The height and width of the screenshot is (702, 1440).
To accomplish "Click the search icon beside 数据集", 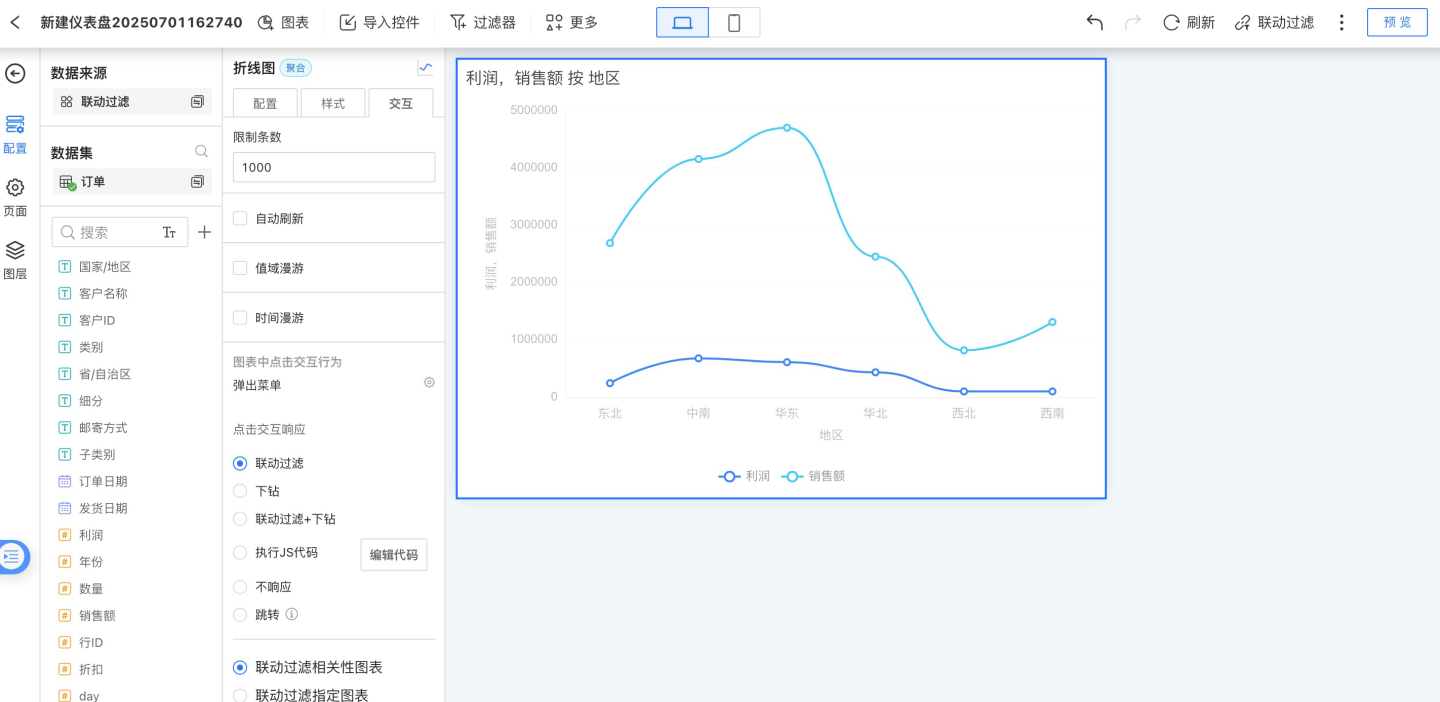I will coord(201,152).
